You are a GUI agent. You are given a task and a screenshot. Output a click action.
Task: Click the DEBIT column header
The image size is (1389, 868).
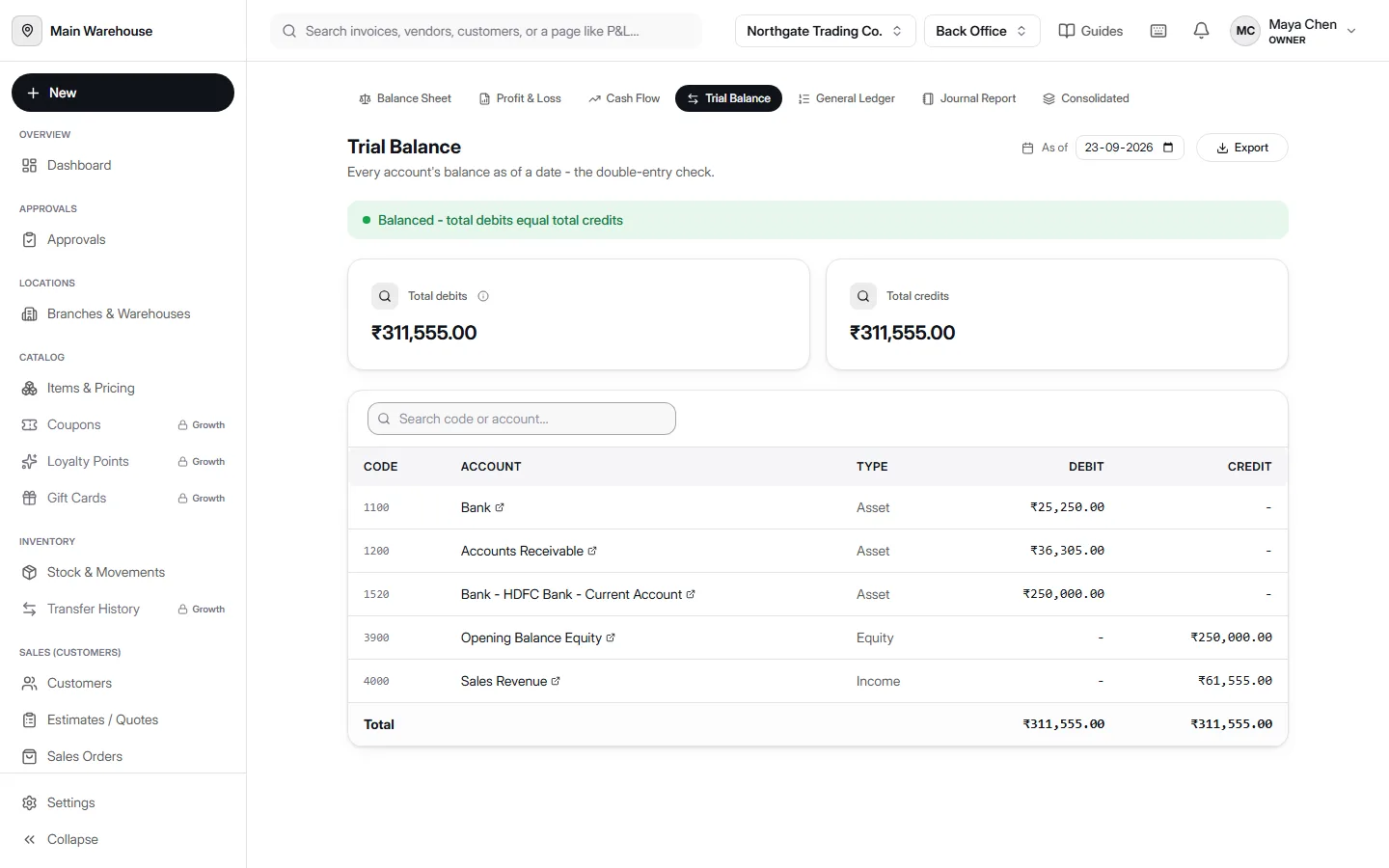[1086, 466]
